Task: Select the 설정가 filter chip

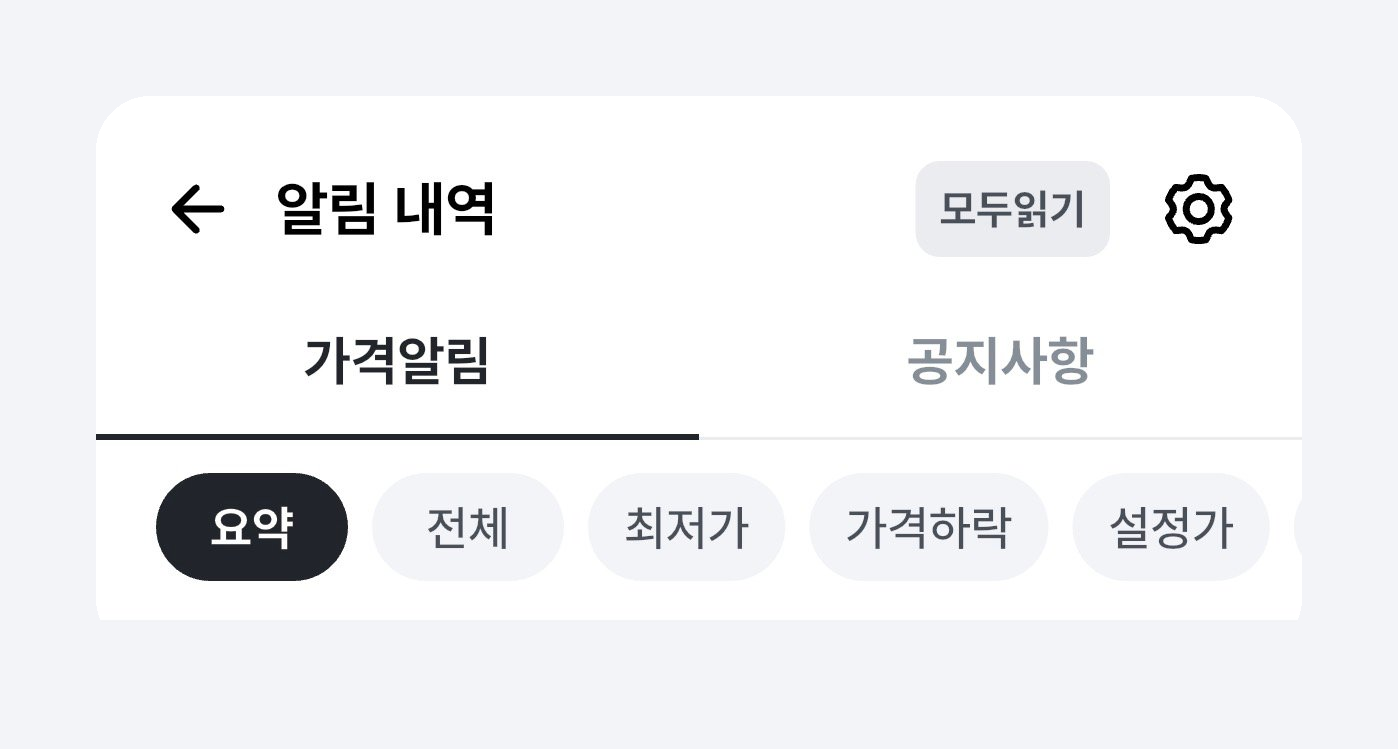Action: pyautogui.click(x=1171, y=527)
